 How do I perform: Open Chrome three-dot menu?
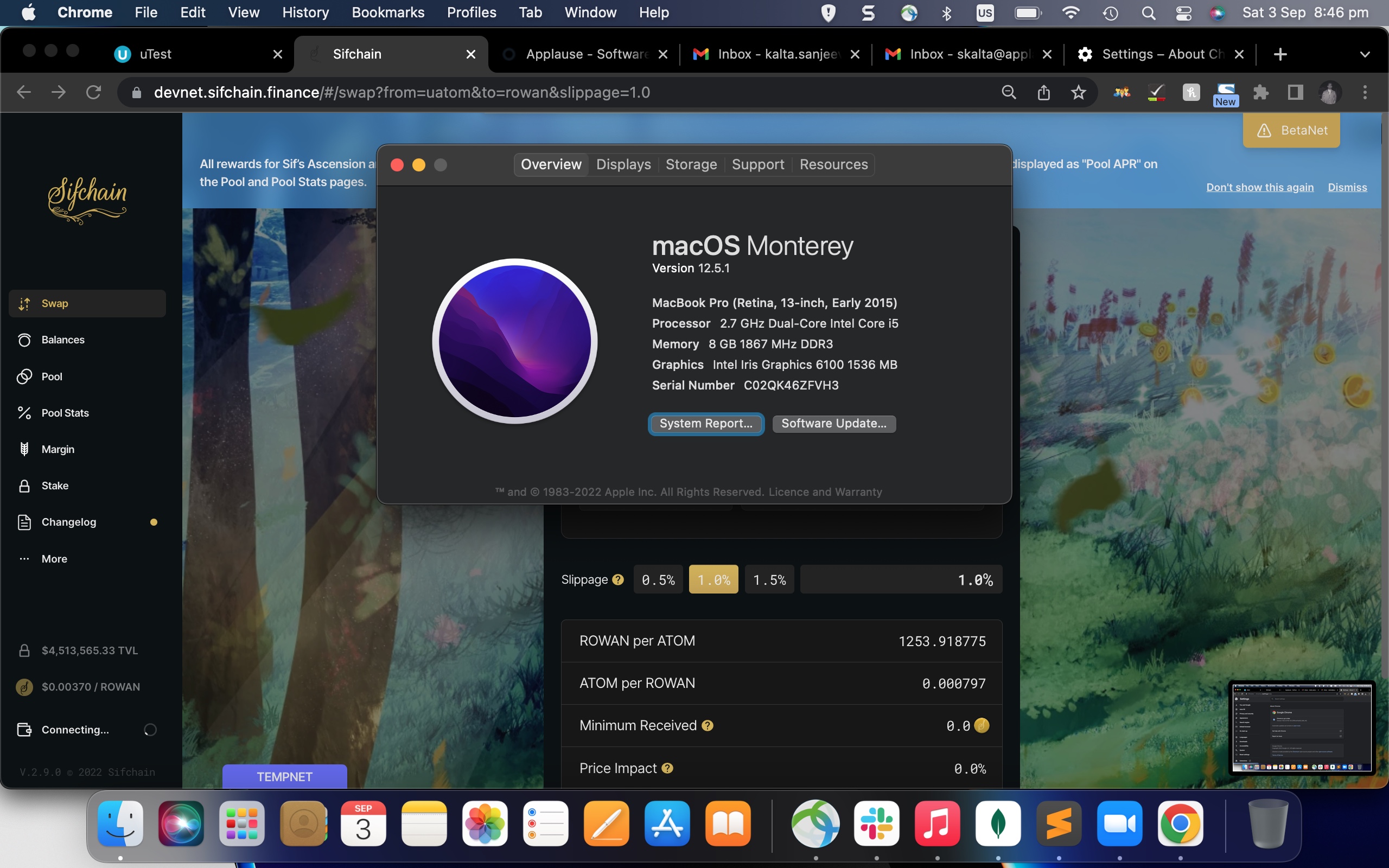click(x=1365, y=92)
